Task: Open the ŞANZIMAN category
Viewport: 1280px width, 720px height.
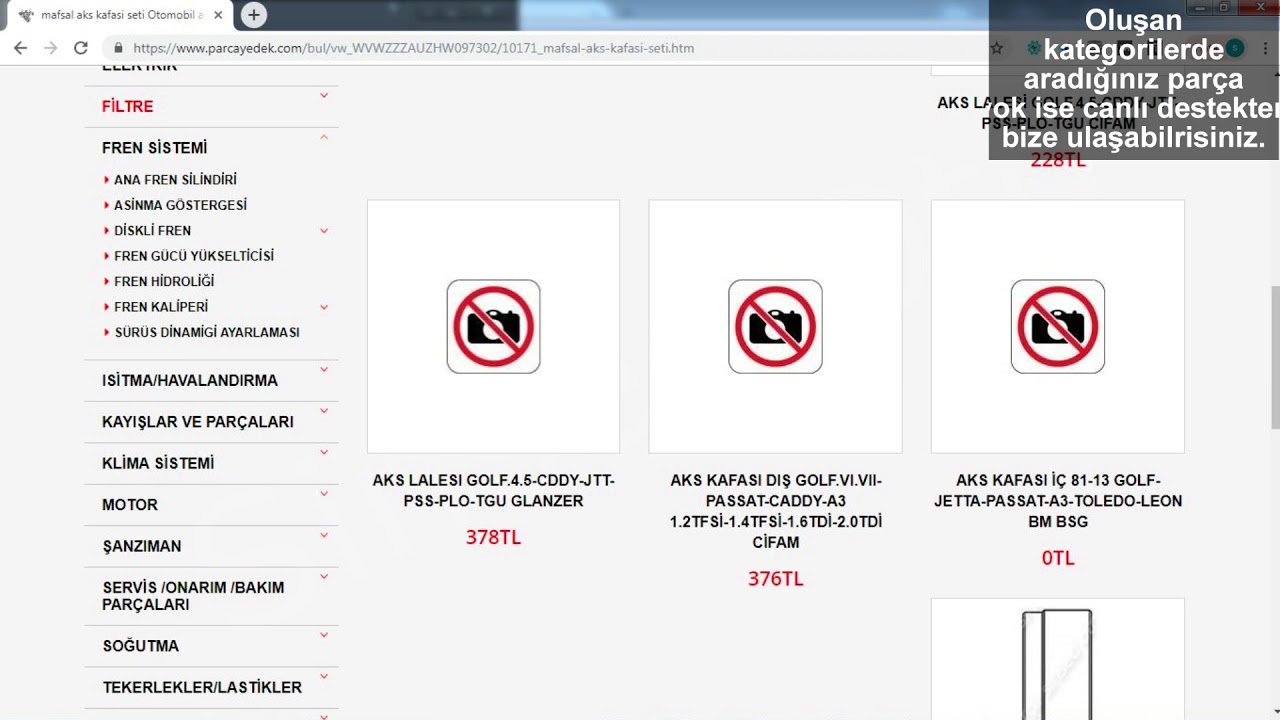Action: [142, 547]
